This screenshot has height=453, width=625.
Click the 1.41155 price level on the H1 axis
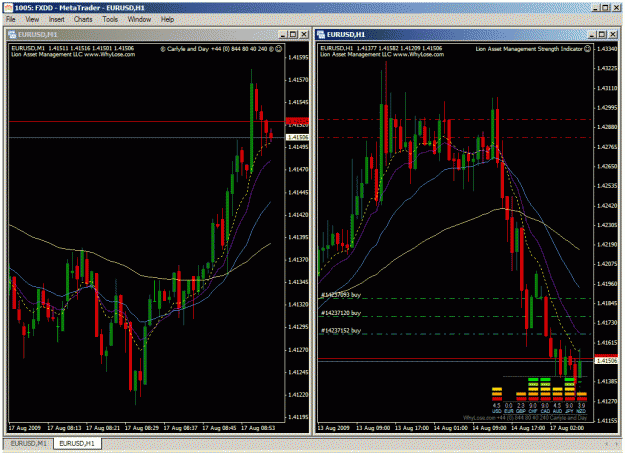607,421
